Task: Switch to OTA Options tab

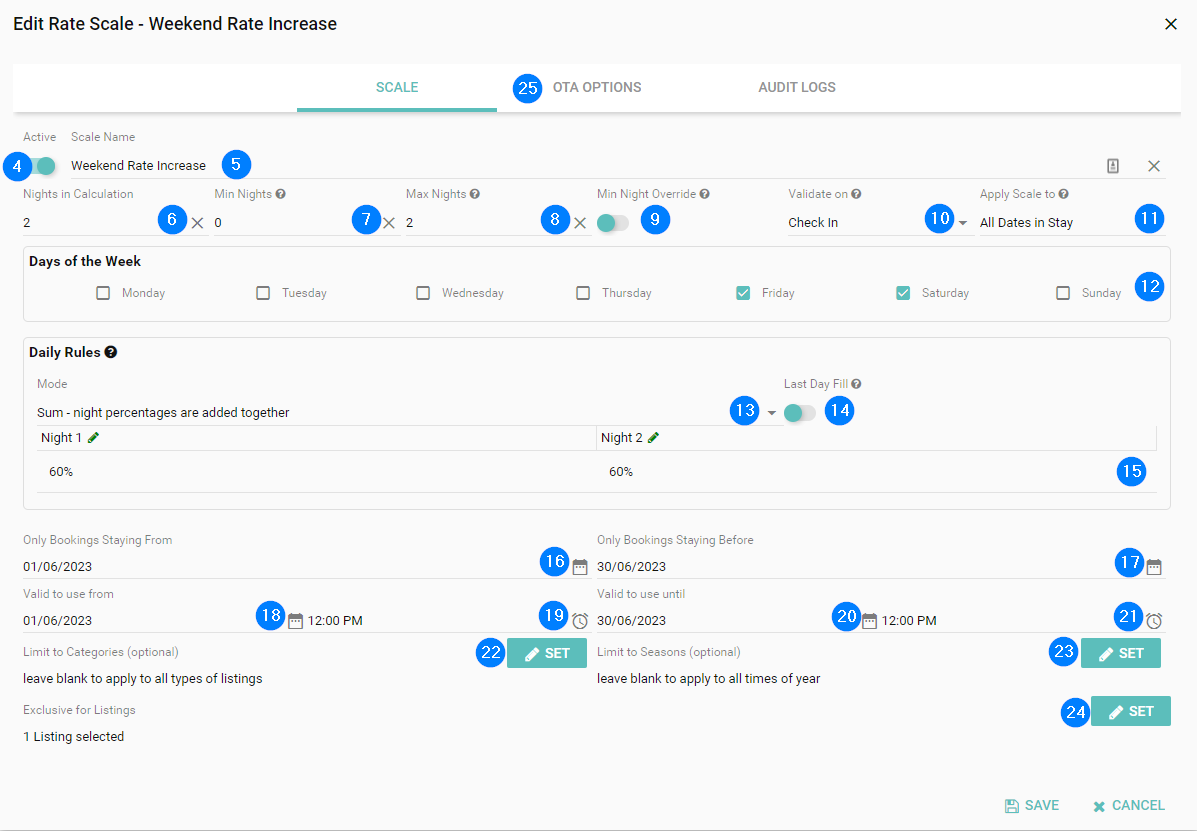Action: click(x=596, y=87)
